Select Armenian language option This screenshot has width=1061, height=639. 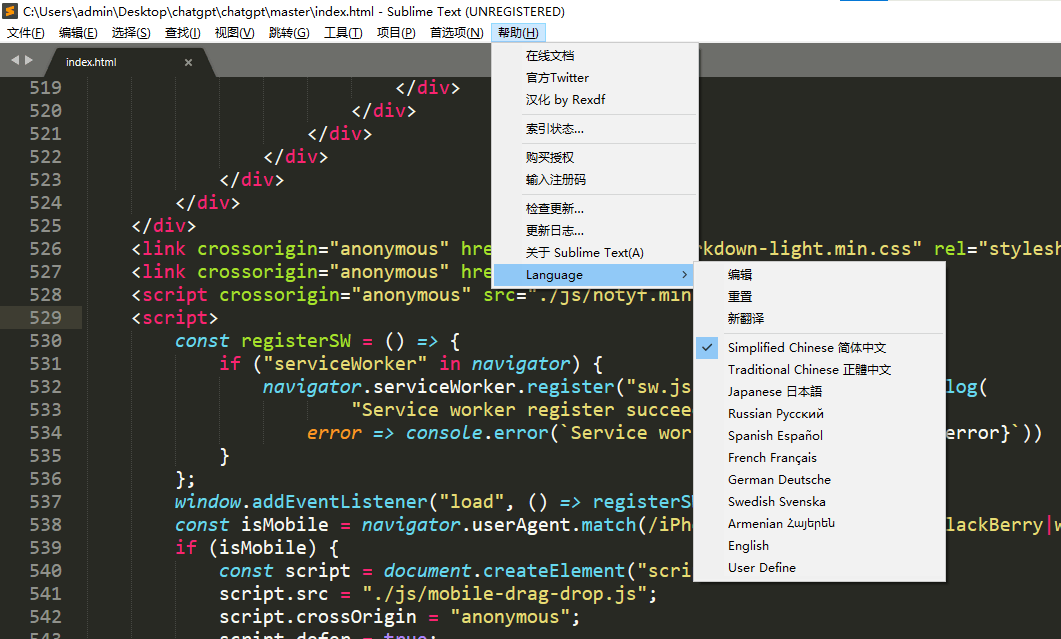pos(819,523)
